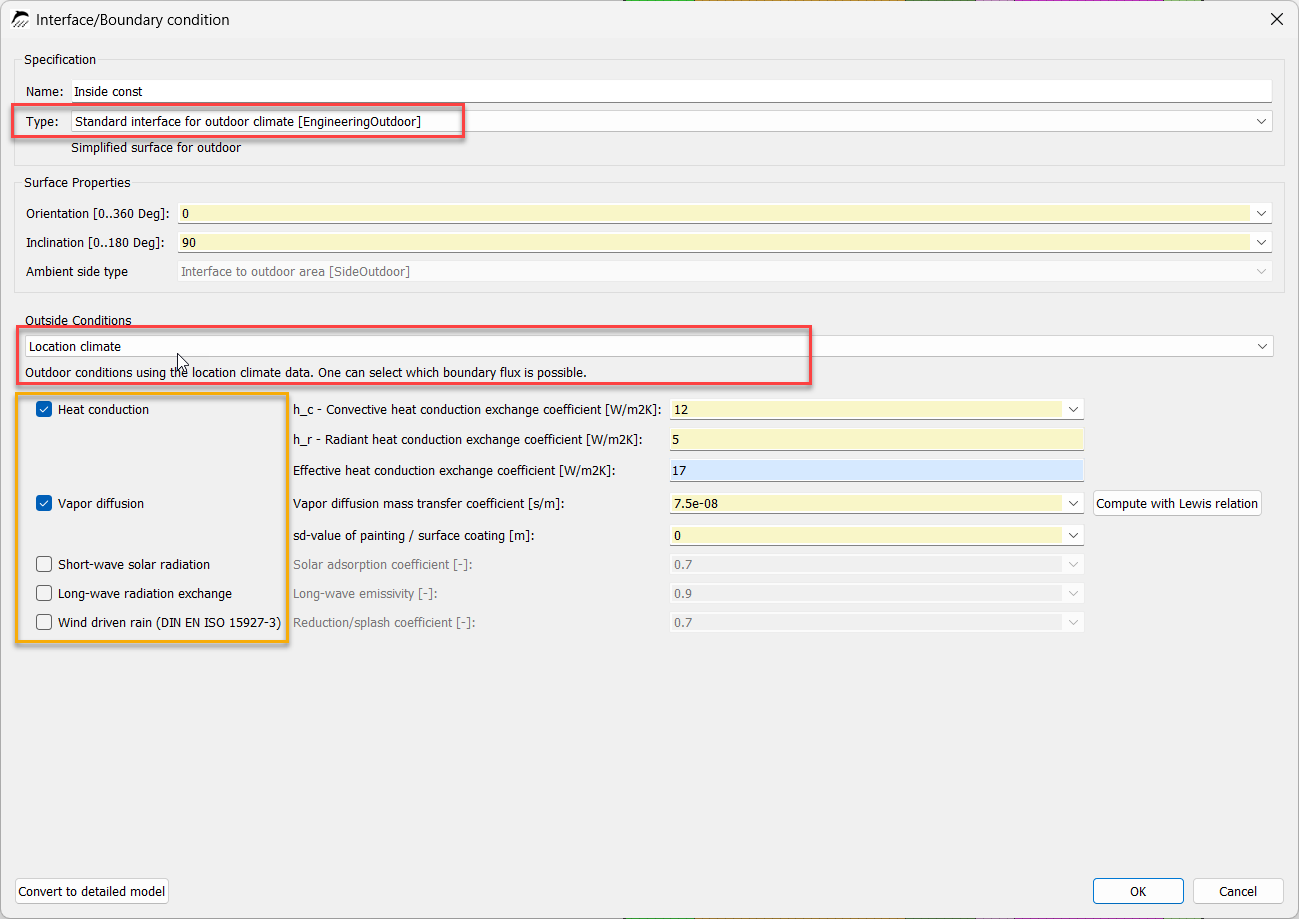Uncheck the Vapor diffusion checkbox

[x=44, y=503]
